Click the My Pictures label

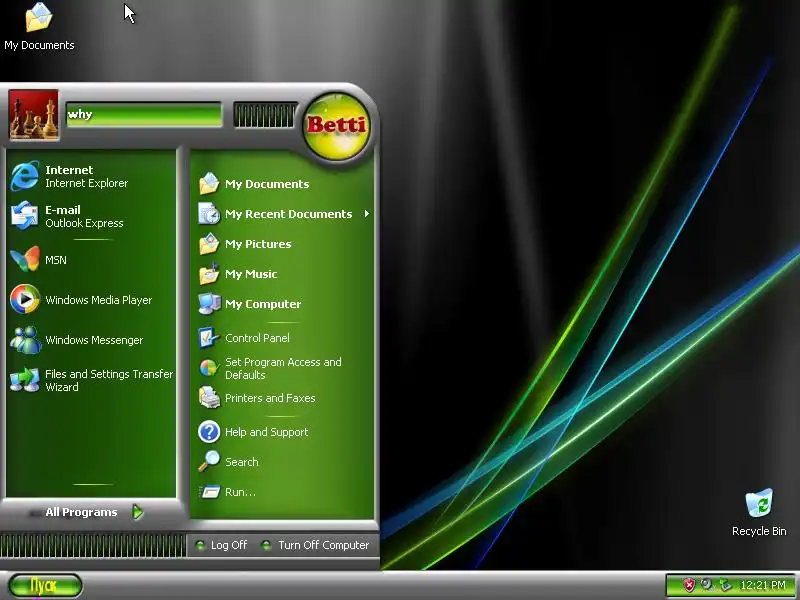pos(258,244)
